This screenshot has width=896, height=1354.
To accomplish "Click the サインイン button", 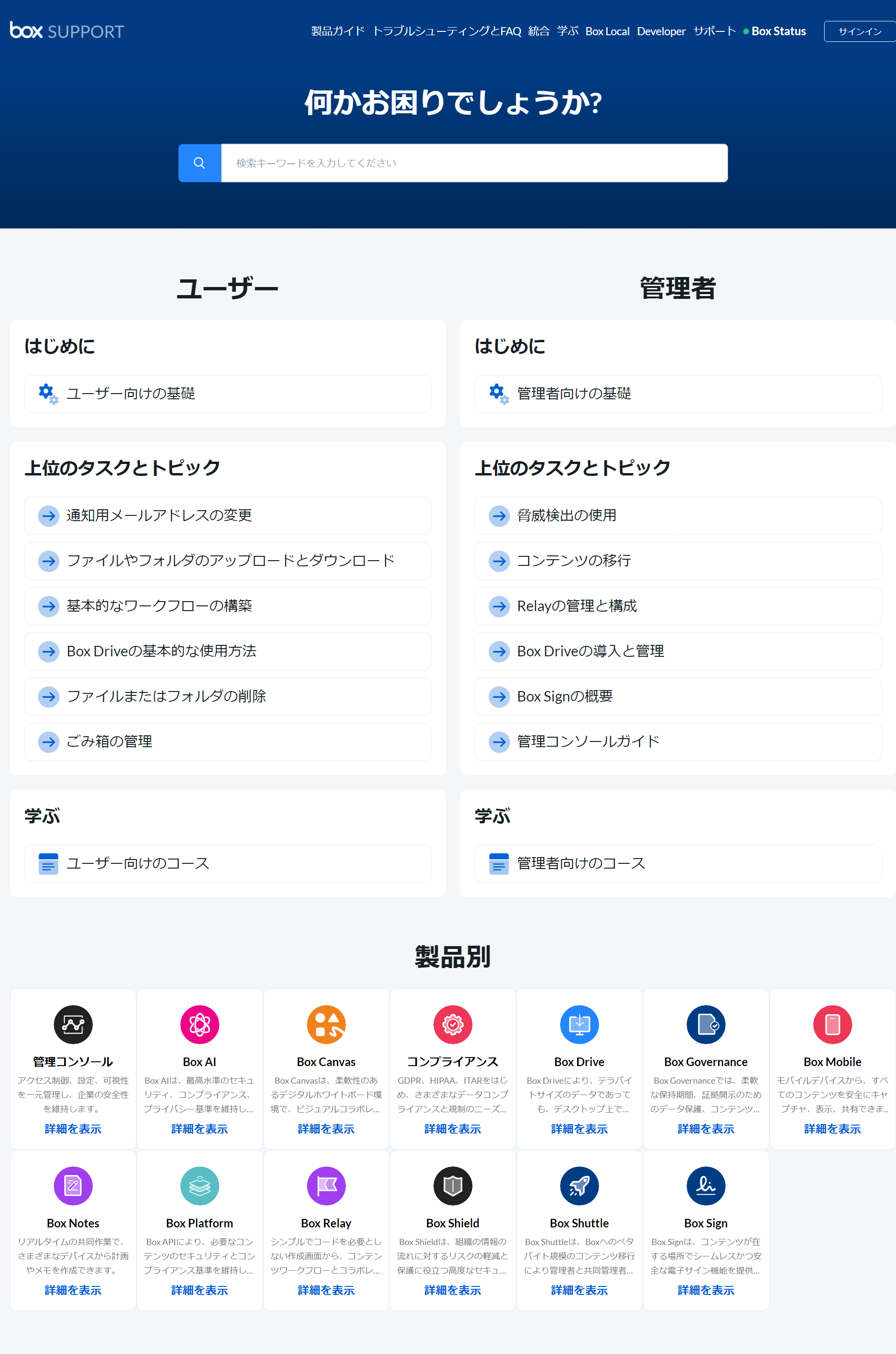I will click(860, 31).
